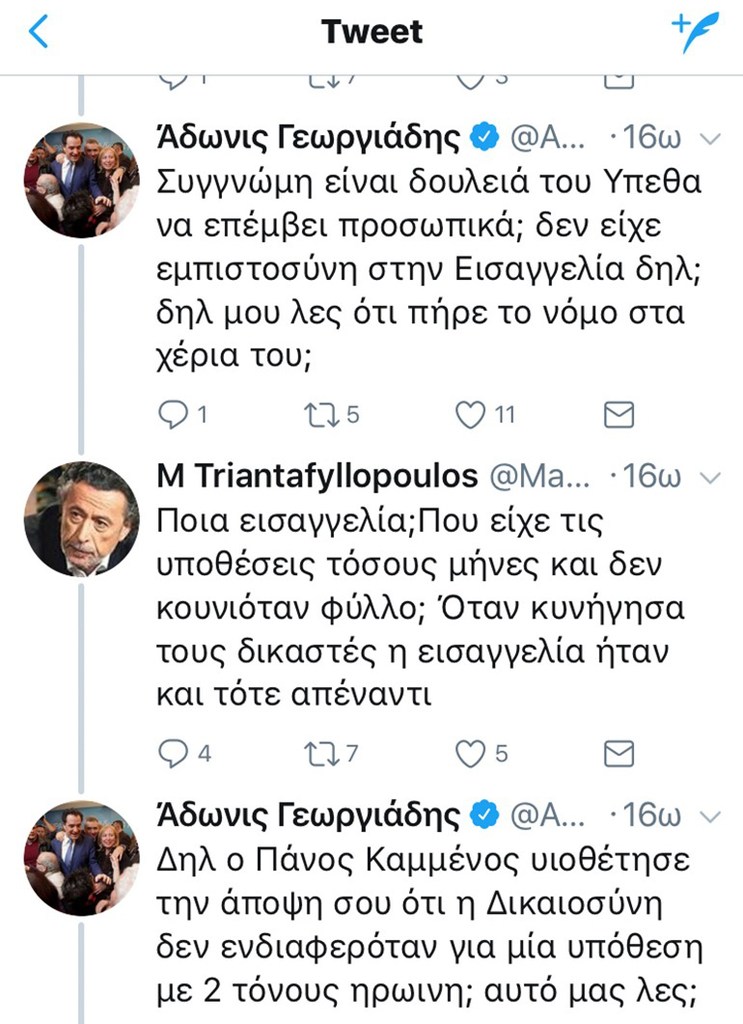Open top Άδωνις Γεωργιάδης profile picture
The height and width of the screenshot is (1024, 743).
81,180
